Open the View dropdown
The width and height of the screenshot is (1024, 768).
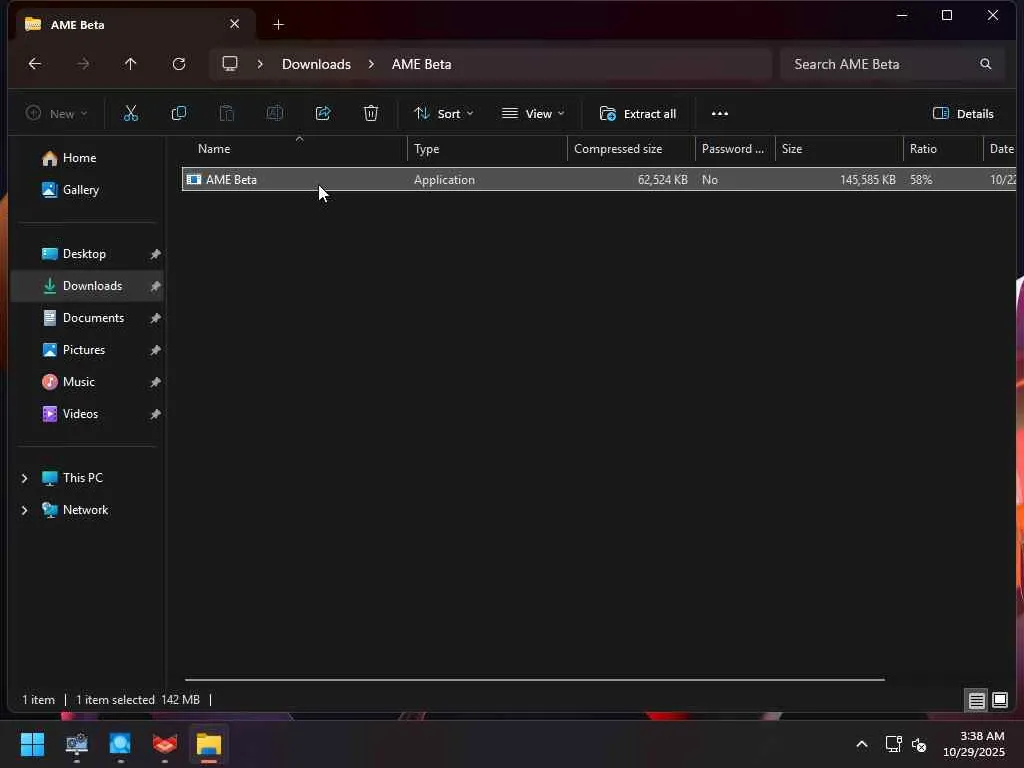point(533,114)
